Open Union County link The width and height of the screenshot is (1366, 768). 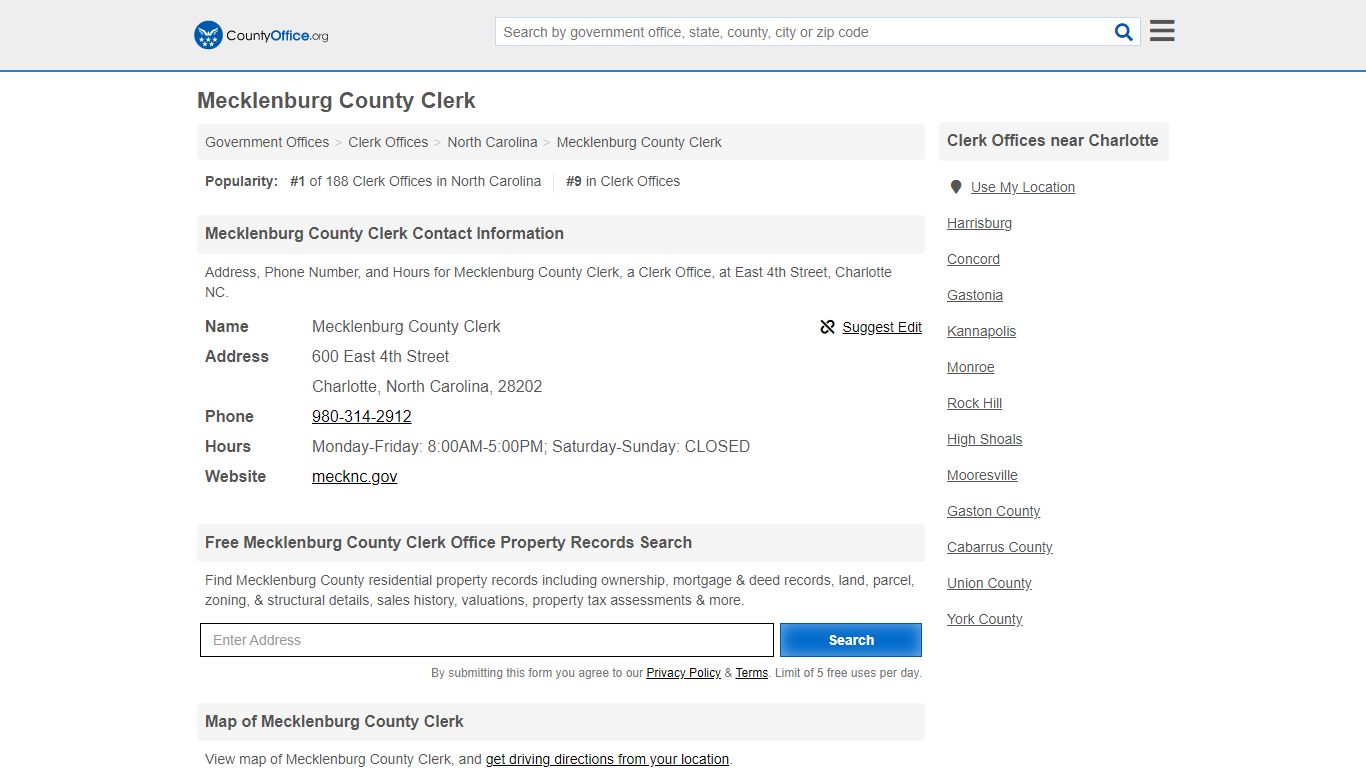(x=989, y=583)
